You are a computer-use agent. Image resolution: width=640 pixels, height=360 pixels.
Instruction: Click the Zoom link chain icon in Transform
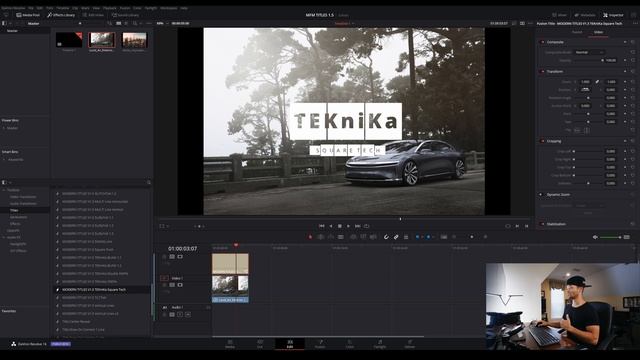597,82
